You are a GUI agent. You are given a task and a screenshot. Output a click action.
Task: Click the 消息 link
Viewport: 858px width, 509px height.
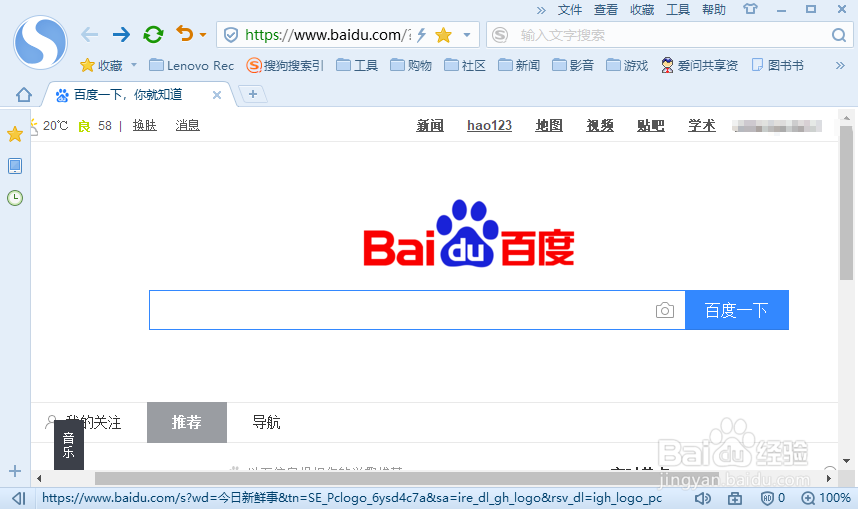point(188,125)
